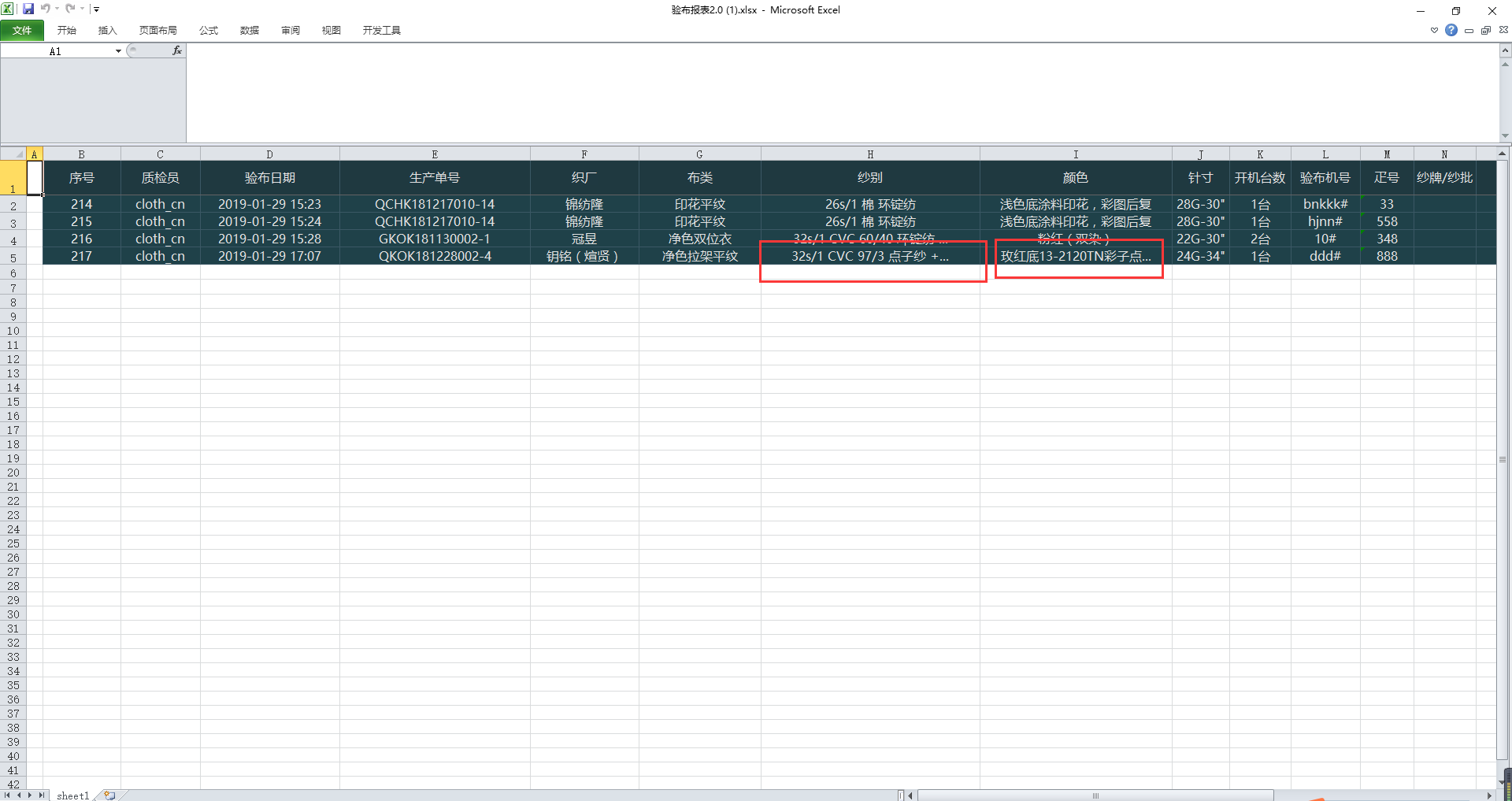The height and width of the screenshot is (801, 1512).
Task: Expand the Name Box dropdown arrow
Action: tap(118, 51)
